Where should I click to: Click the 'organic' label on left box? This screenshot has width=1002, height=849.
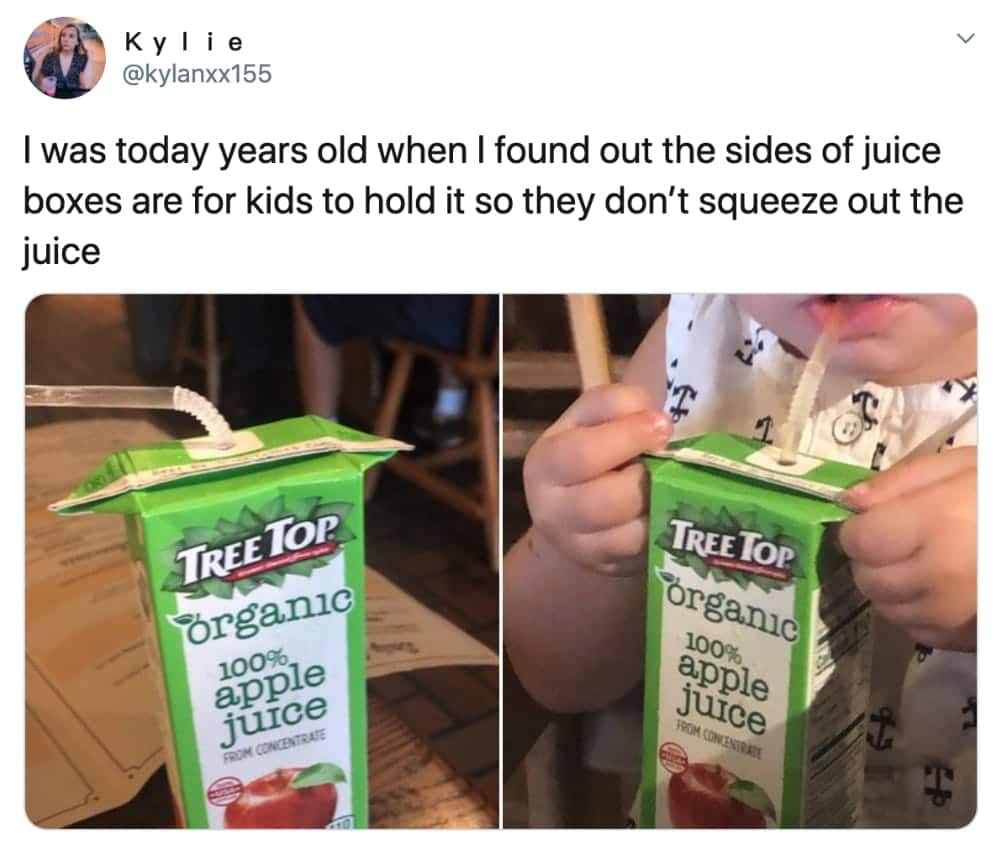coord(261,615)
